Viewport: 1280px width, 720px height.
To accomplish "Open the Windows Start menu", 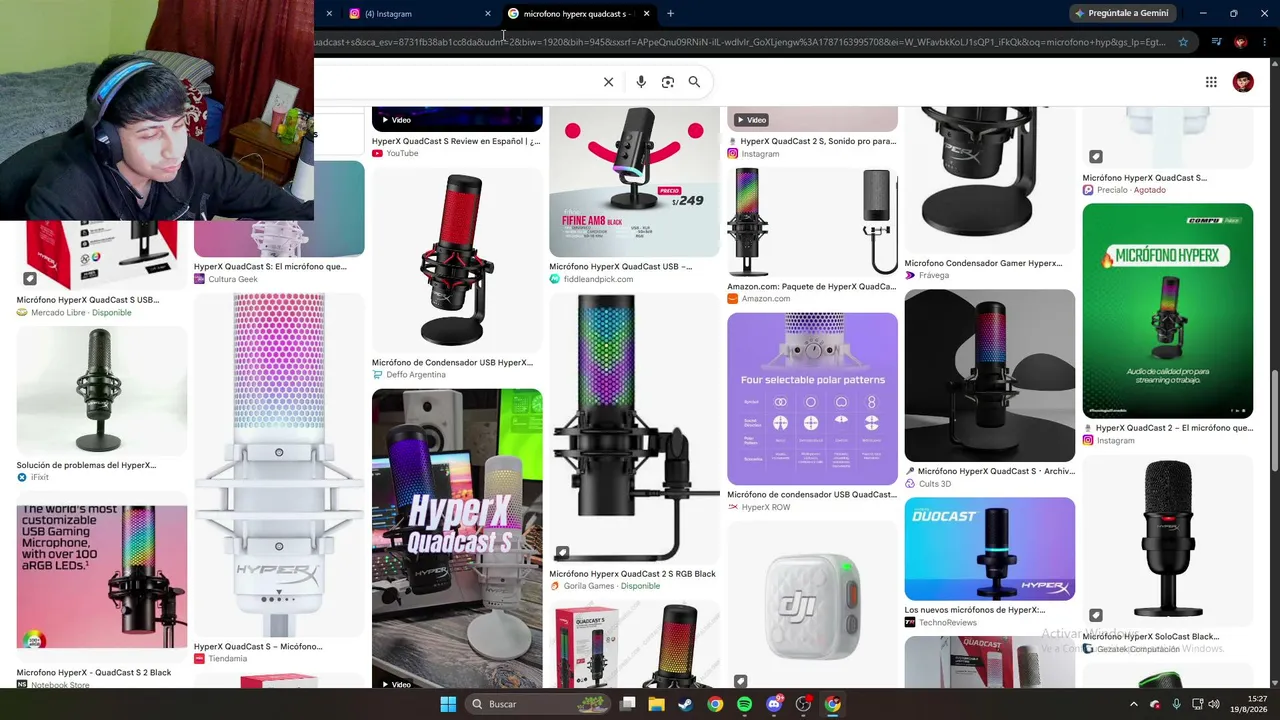I will (448, 704).
